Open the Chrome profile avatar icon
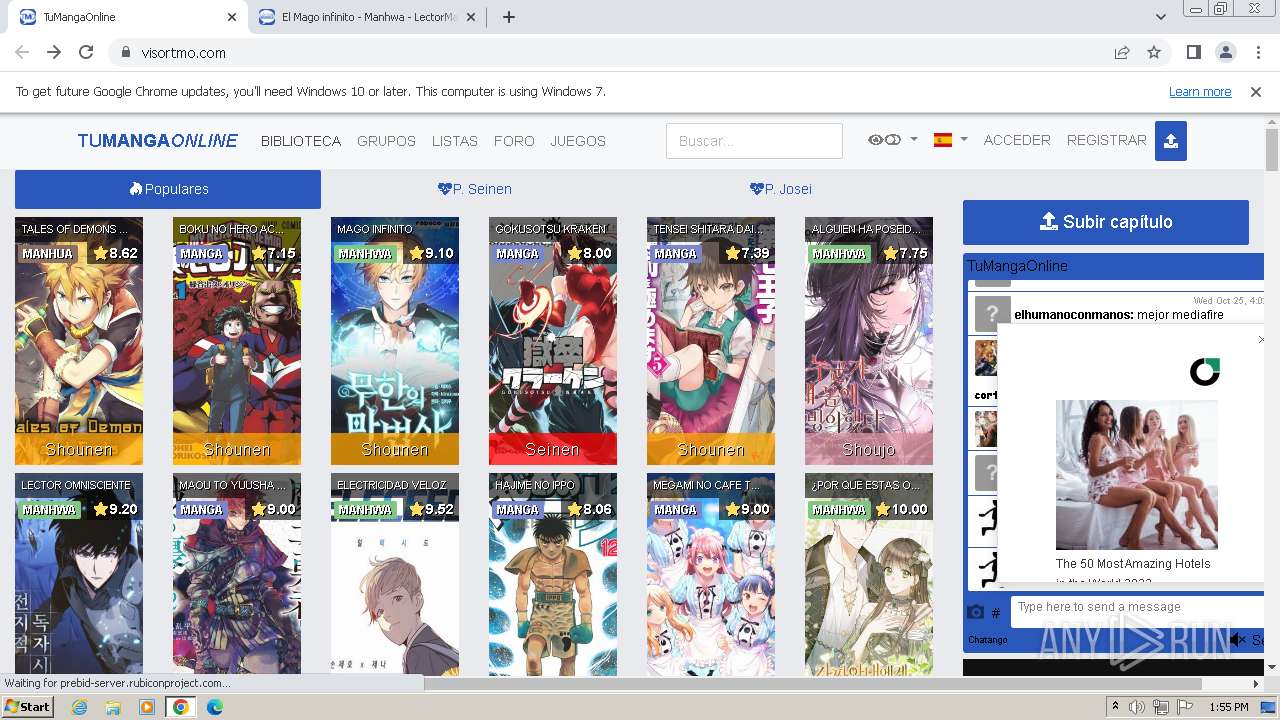This screenshot has width=1280, height=720. [x=1226, y=53]
